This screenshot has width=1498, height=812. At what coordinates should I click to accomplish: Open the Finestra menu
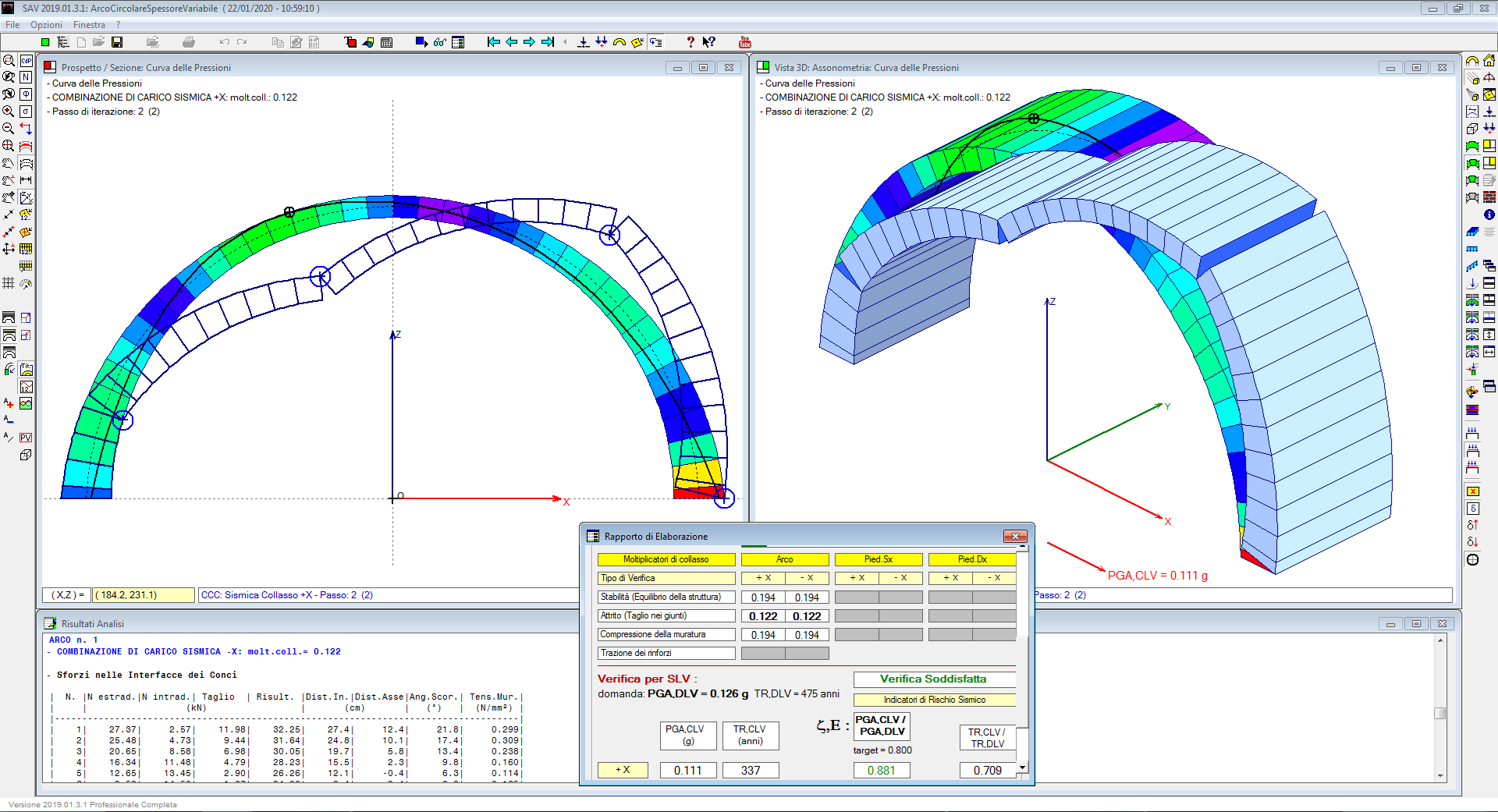pos(89,25)
